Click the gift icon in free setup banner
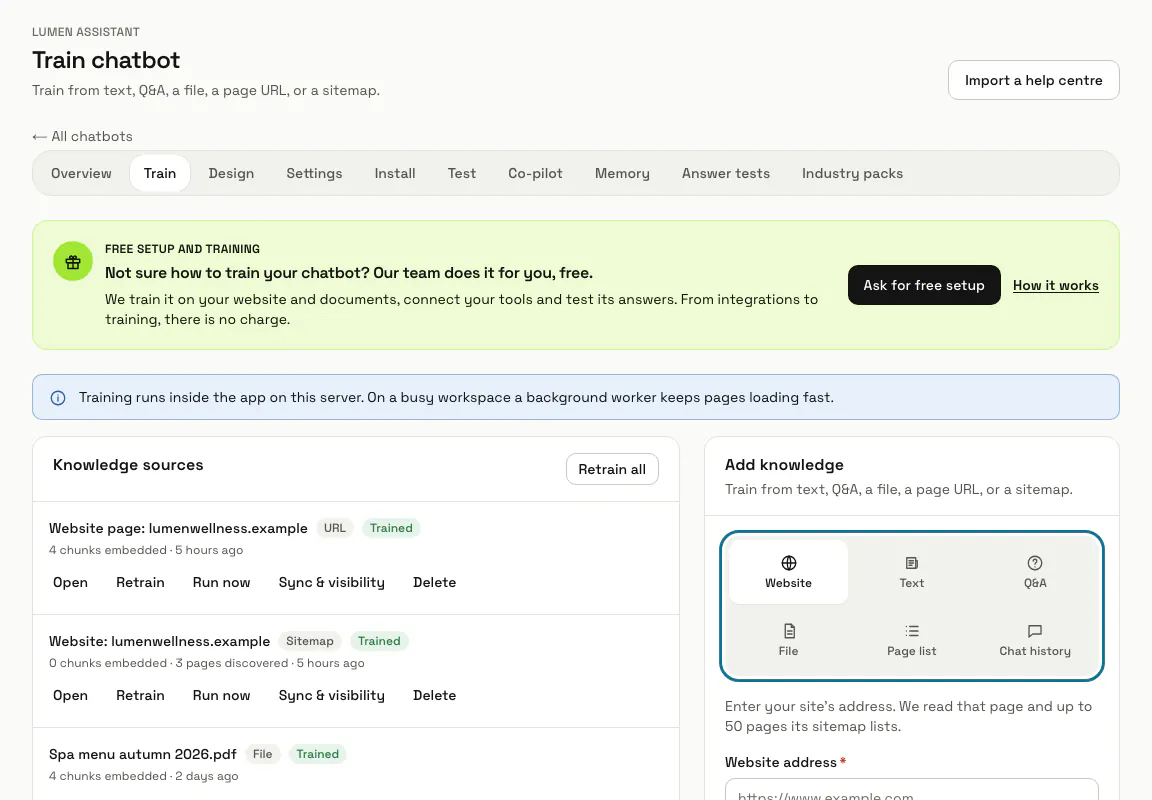This screenshot has width=1152, height=800. 73,262
